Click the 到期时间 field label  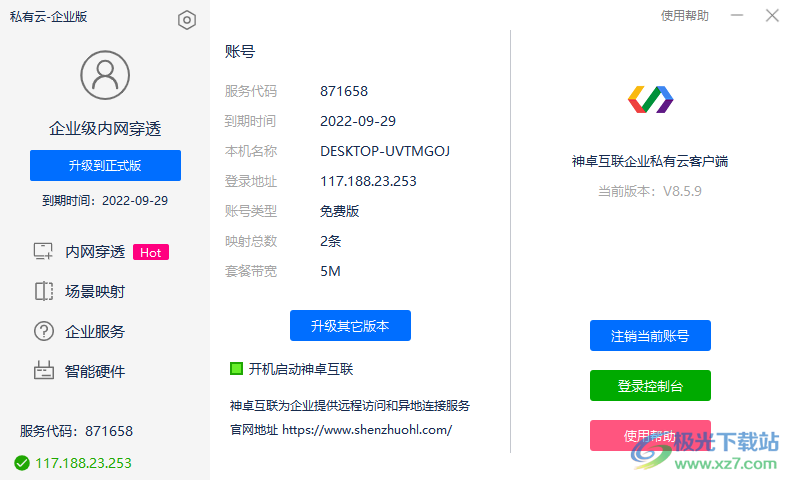250,121
